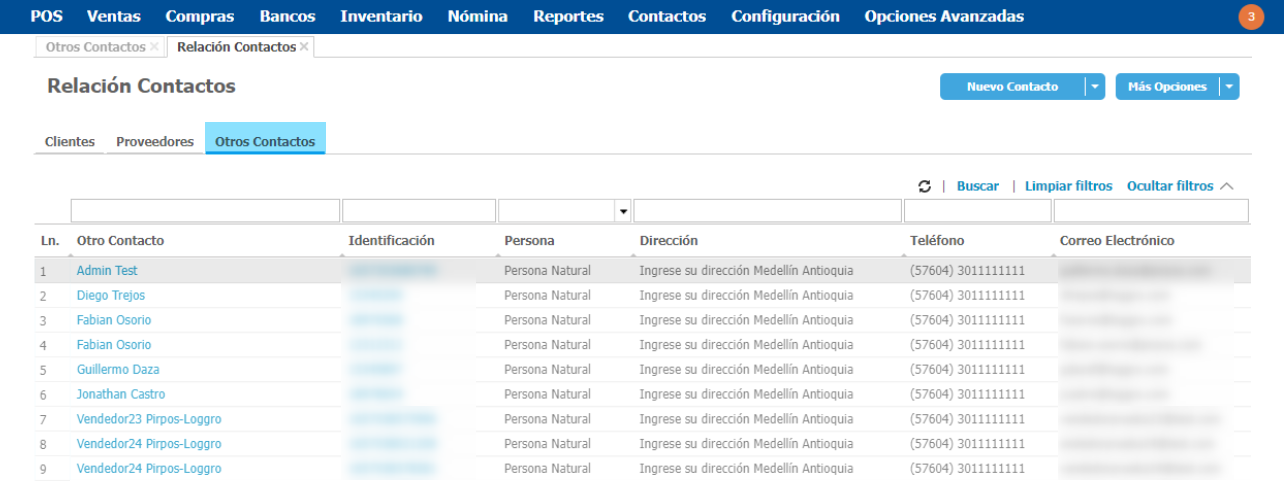
Task: Click the Nuevo Contacto button
Action: 1012,87
